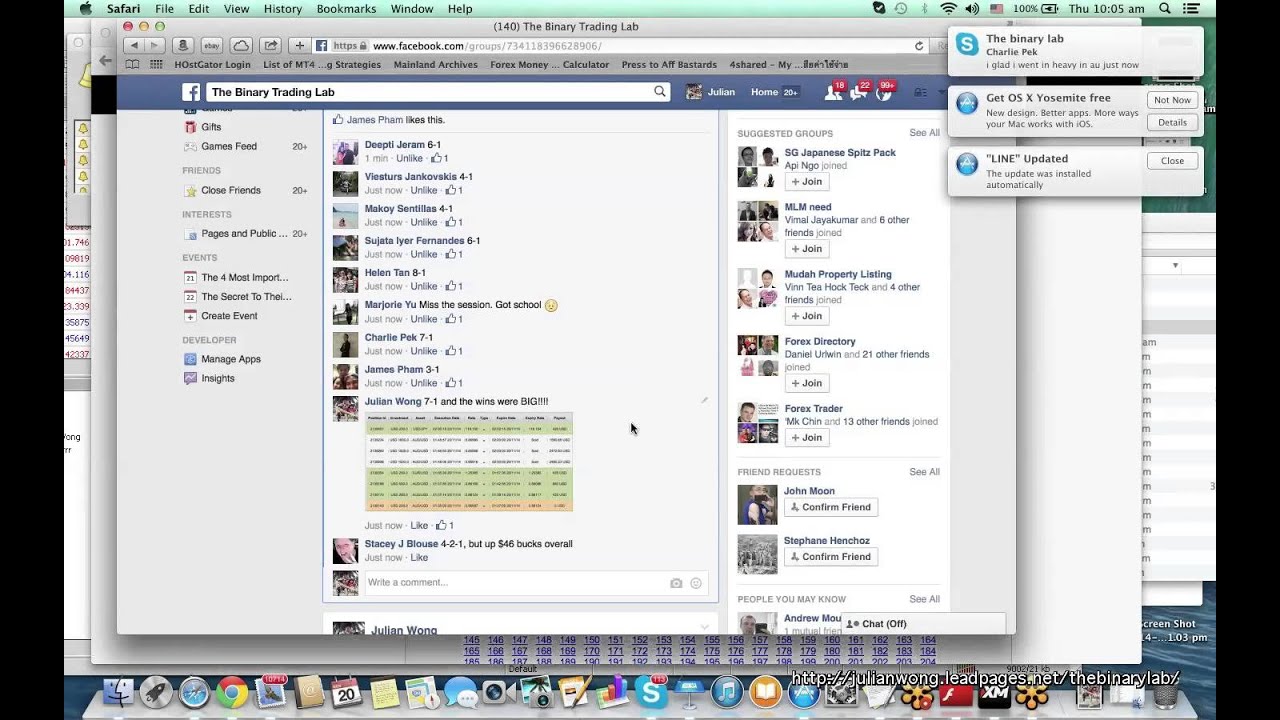Screen dimensions: 1280x720
Task: Edit Julian Wong's comment with the pencil icon
Action: pyautogui.click(x=704, y=401)
